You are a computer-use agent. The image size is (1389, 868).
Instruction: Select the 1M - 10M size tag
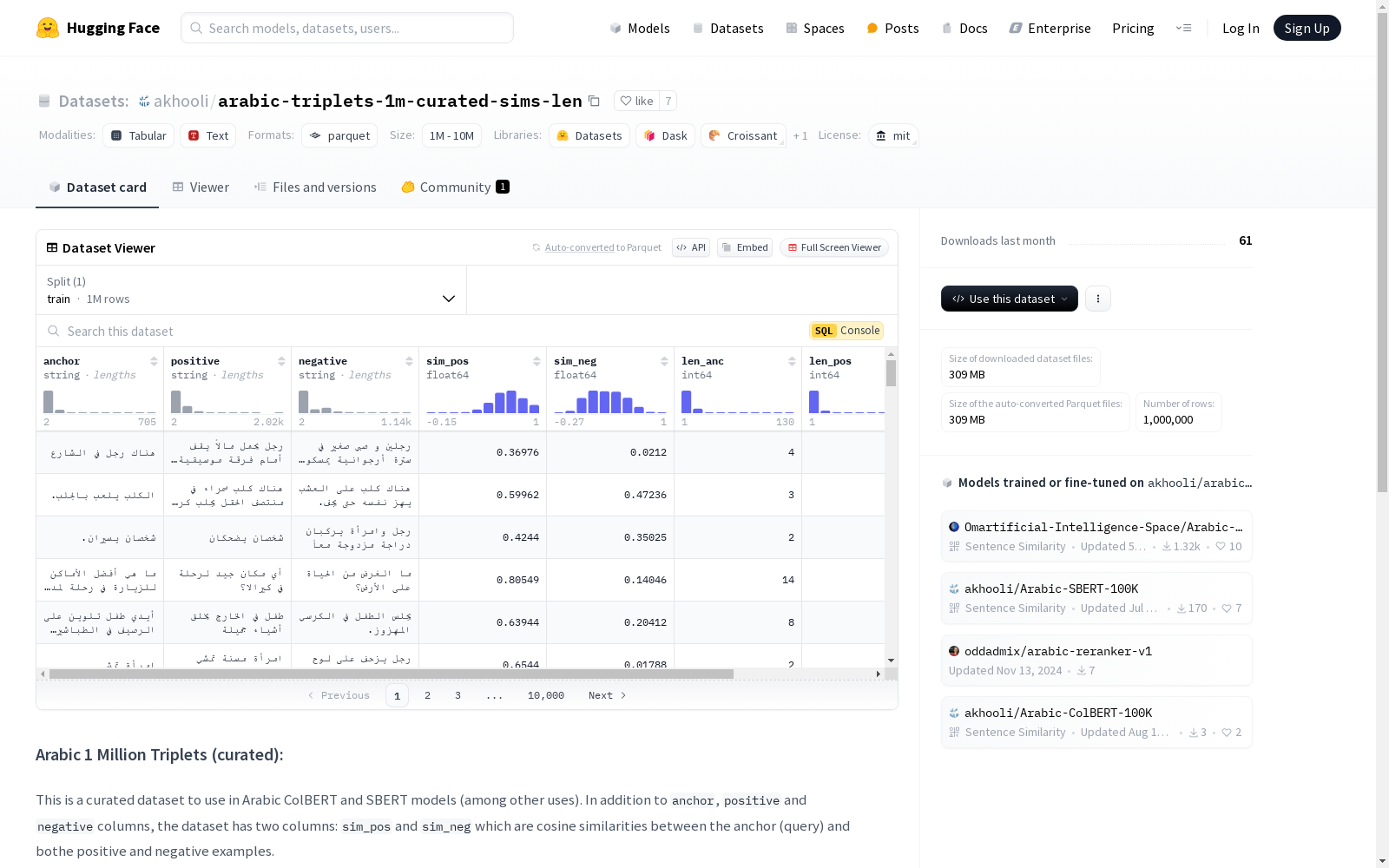[451, 135]
